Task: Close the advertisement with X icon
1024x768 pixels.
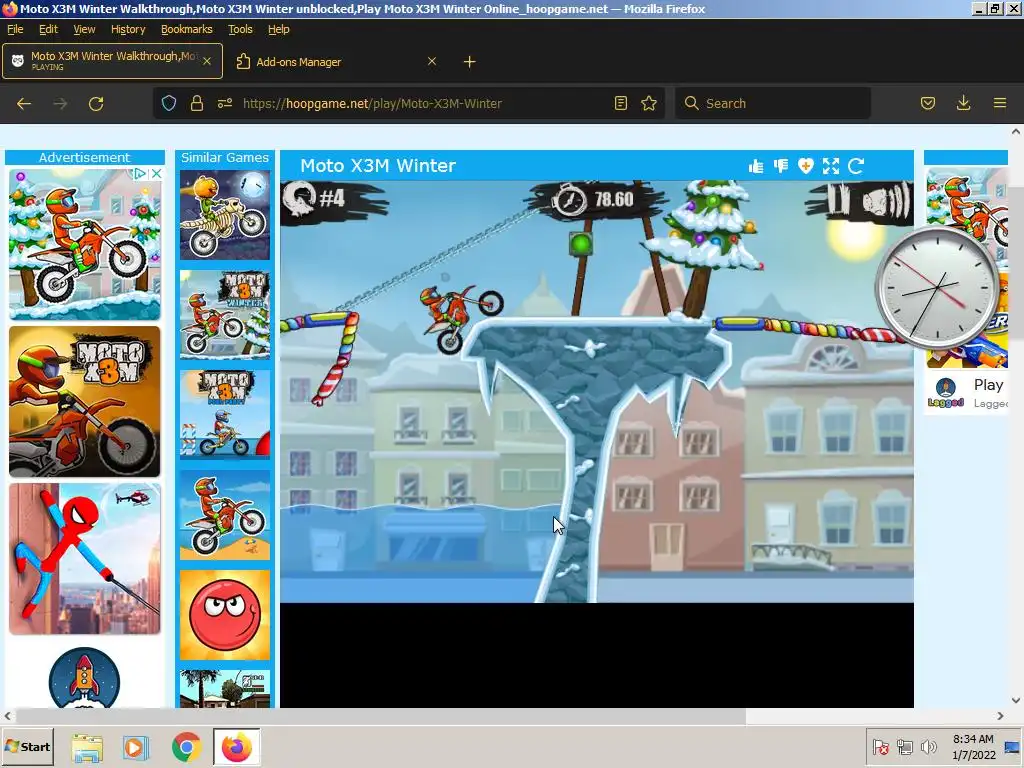Action: [x=156, y=174]
